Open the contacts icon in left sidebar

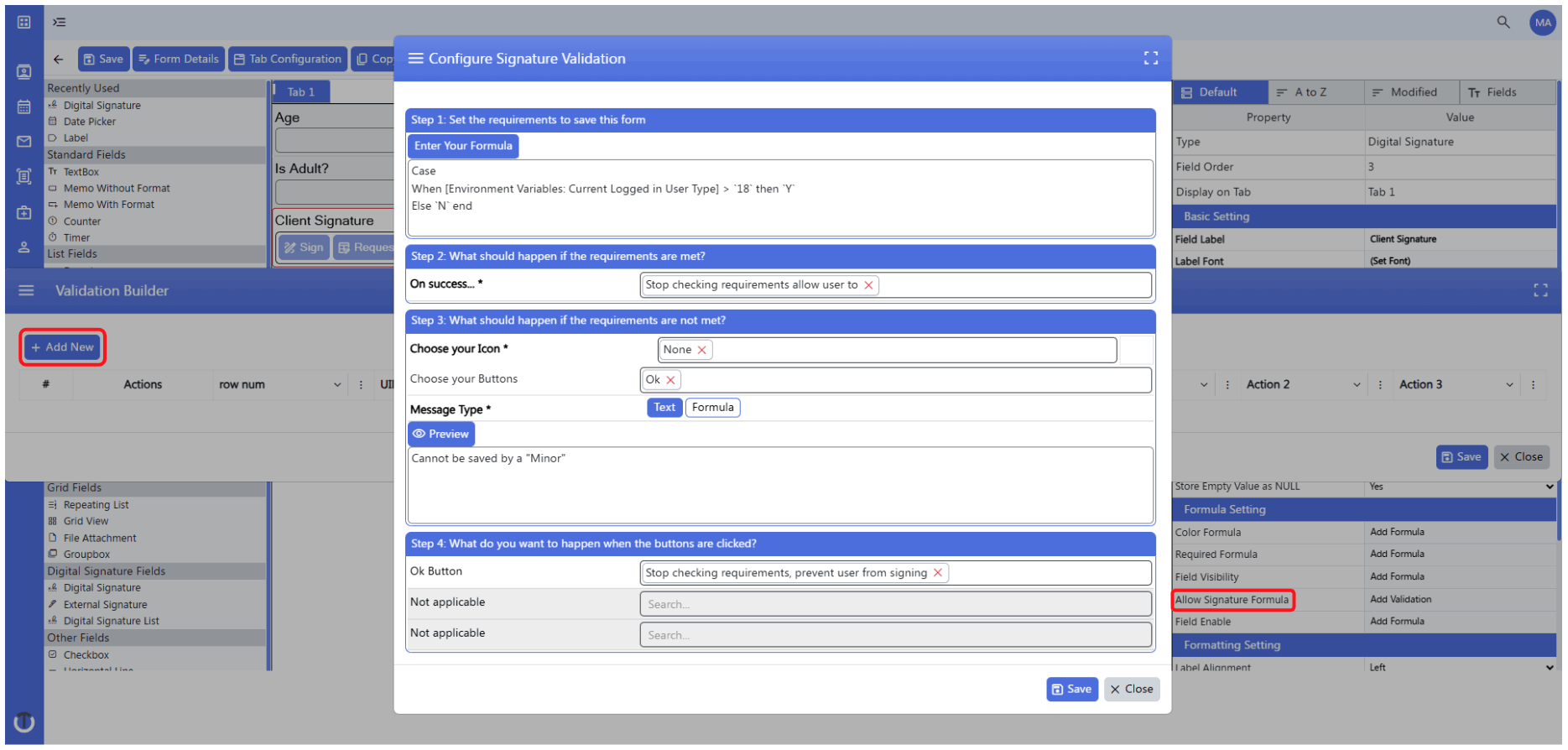(x=23, y=71)
